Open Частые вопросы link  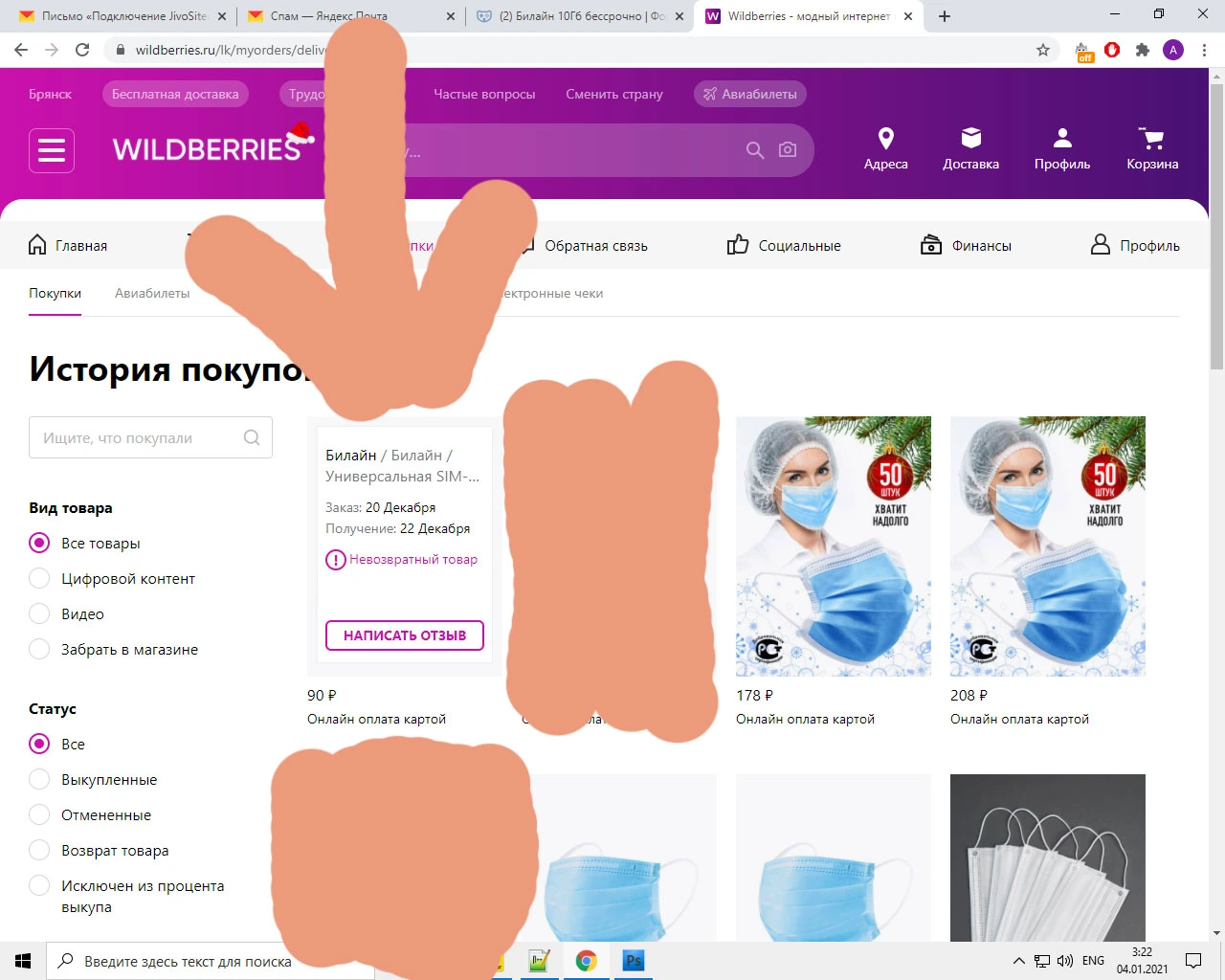484,94
